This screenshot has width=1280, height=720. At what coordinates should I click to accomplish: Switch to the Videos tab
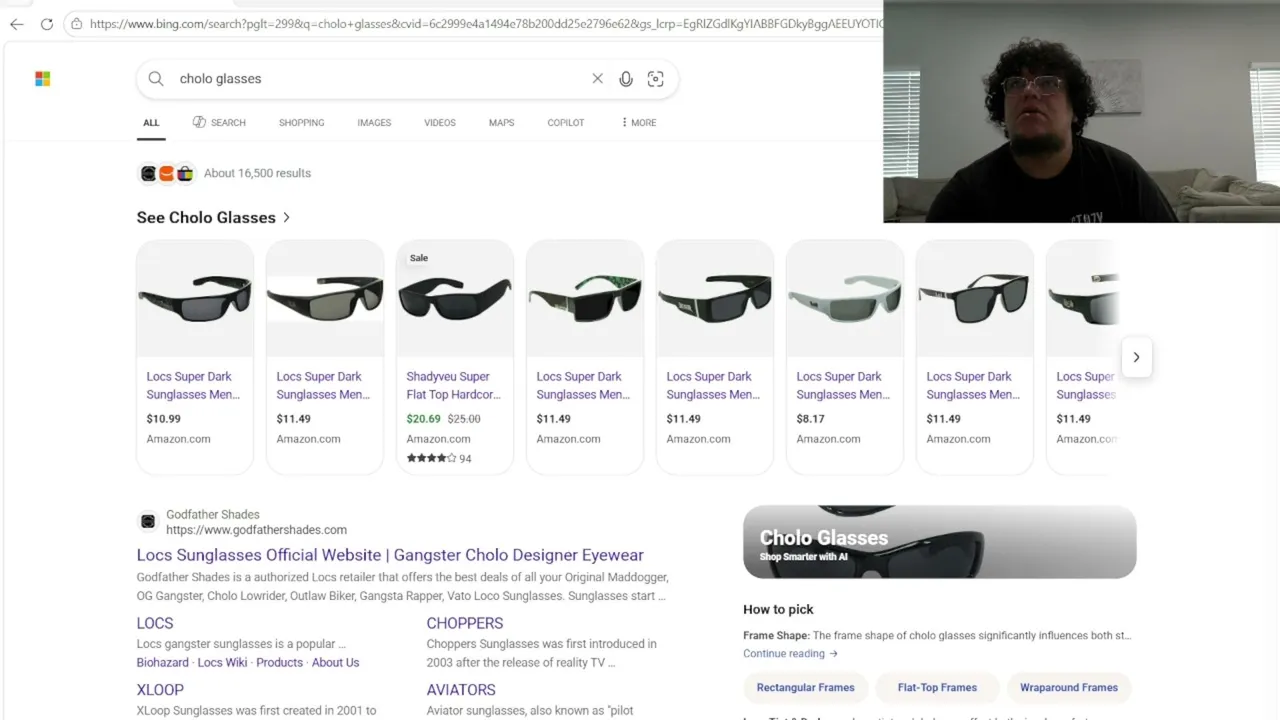click(440, 123)
